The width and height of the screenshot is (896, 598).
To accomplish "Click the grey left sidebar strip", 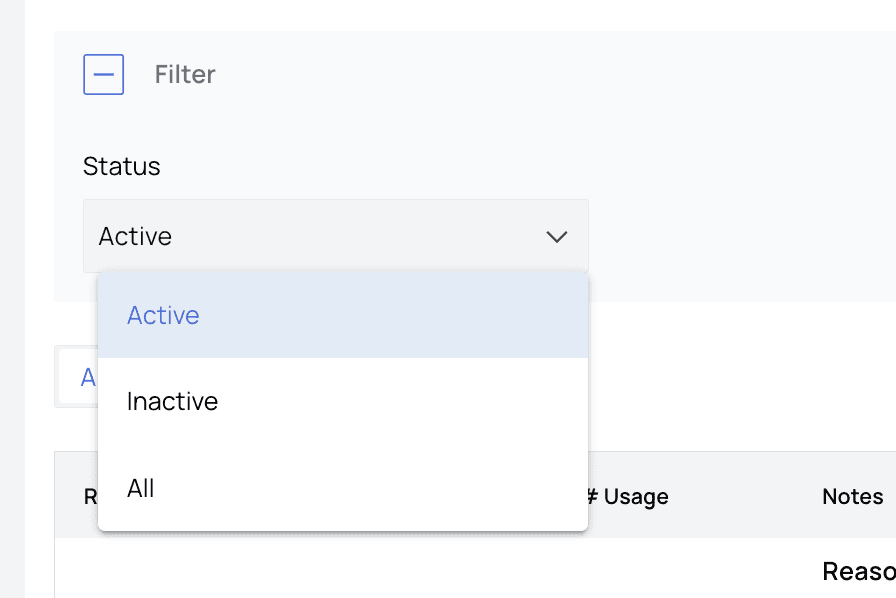I will (12, 300).
